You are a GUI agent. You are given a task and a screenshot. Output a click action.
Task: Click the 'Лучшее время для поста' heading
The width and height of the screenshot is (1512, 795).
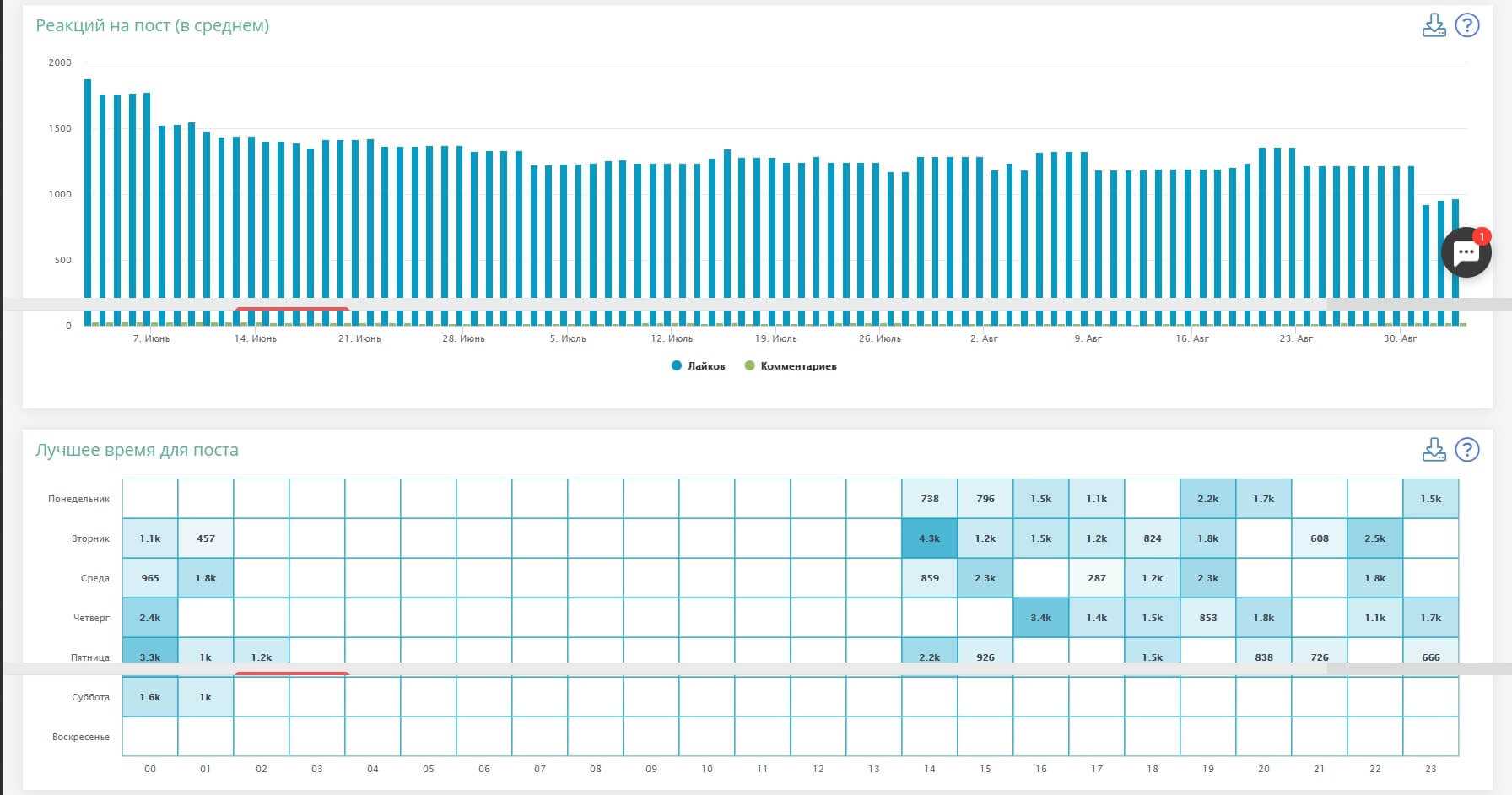pyautogui.click(x=137, y=450)
